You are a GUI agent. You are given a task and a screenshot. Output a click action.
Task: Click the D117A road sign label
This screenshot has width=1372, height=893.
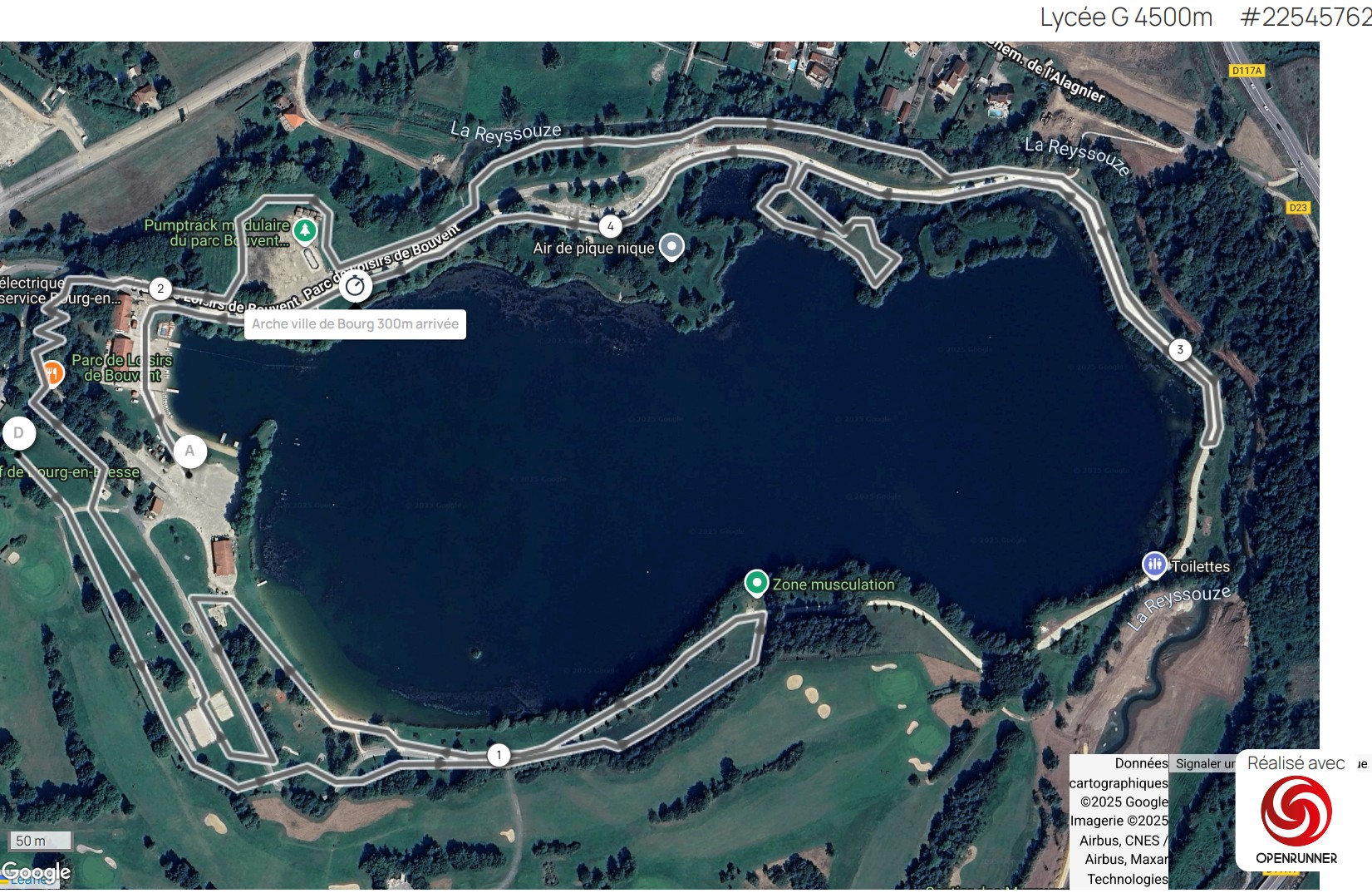click(1247, 71)
